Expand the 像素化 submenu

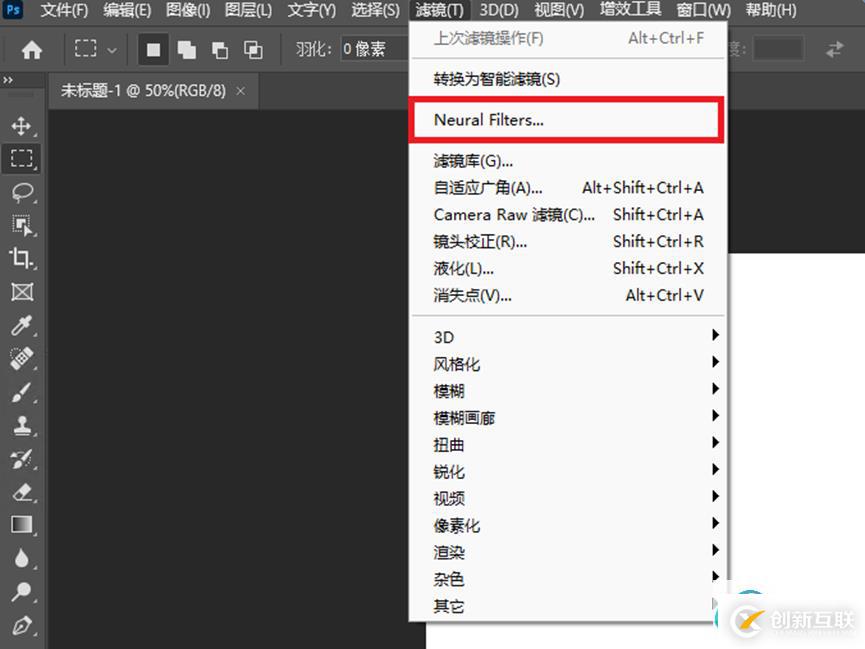click(568, 525)
